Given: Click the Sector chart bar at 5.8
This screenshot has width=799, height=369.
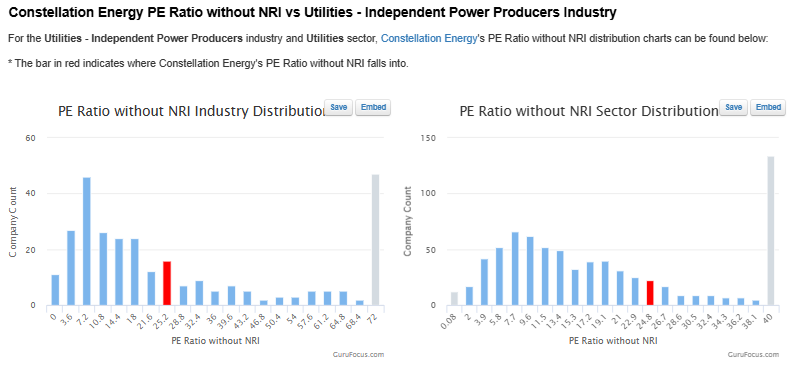Looking at the screenshot, I should click(x=499, y=277).
